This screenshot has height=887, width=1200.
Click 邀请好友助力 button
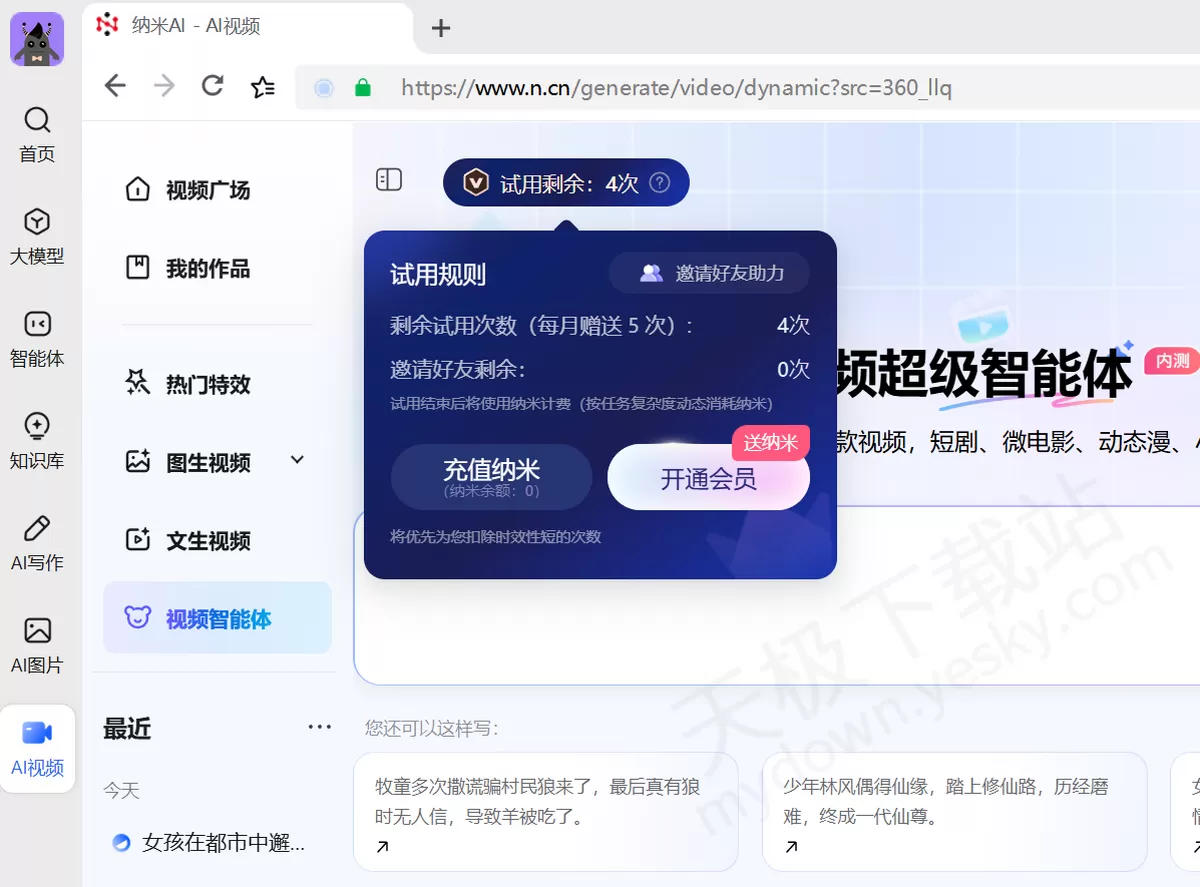click(x=709, y=273)
